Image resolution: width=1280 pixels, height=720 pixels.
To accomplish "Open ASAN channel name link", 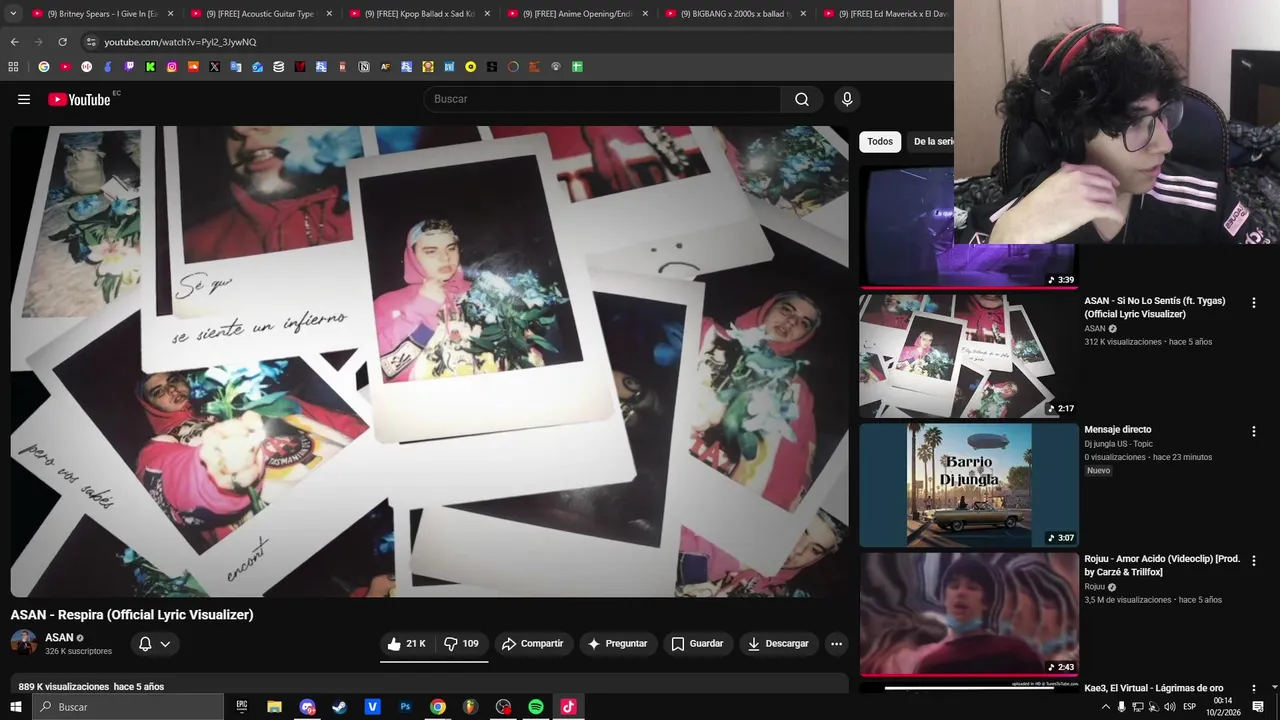I will coord(59,638).
